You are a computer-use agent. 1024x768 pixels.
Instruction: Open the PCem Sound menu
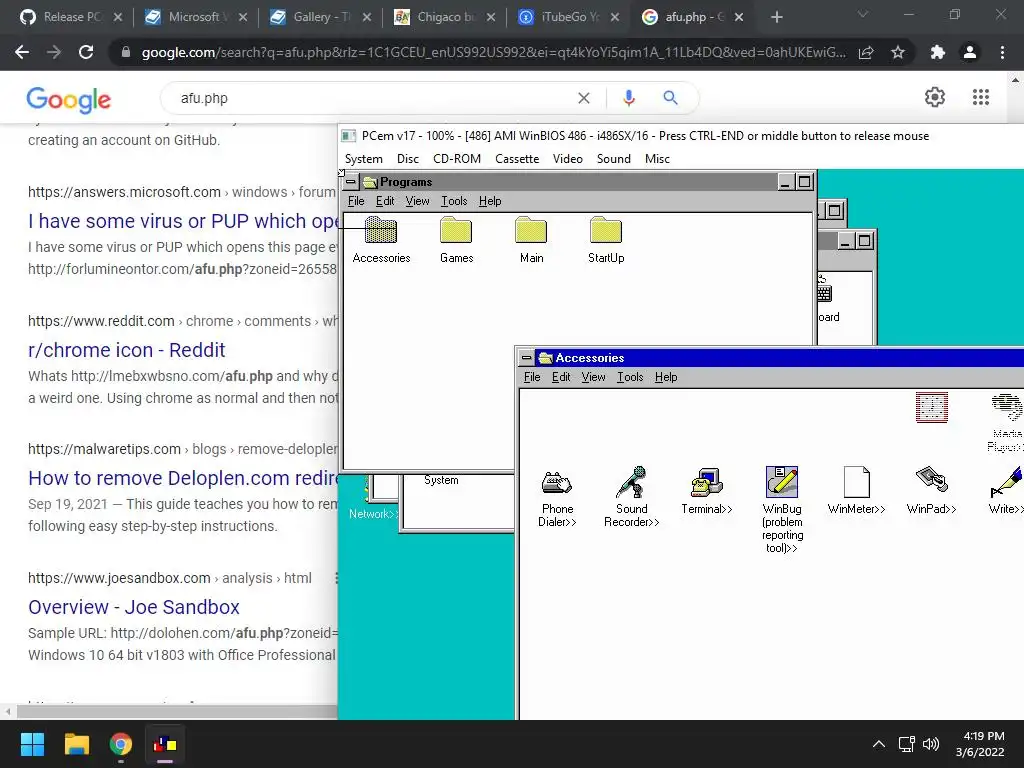point(613,159)
